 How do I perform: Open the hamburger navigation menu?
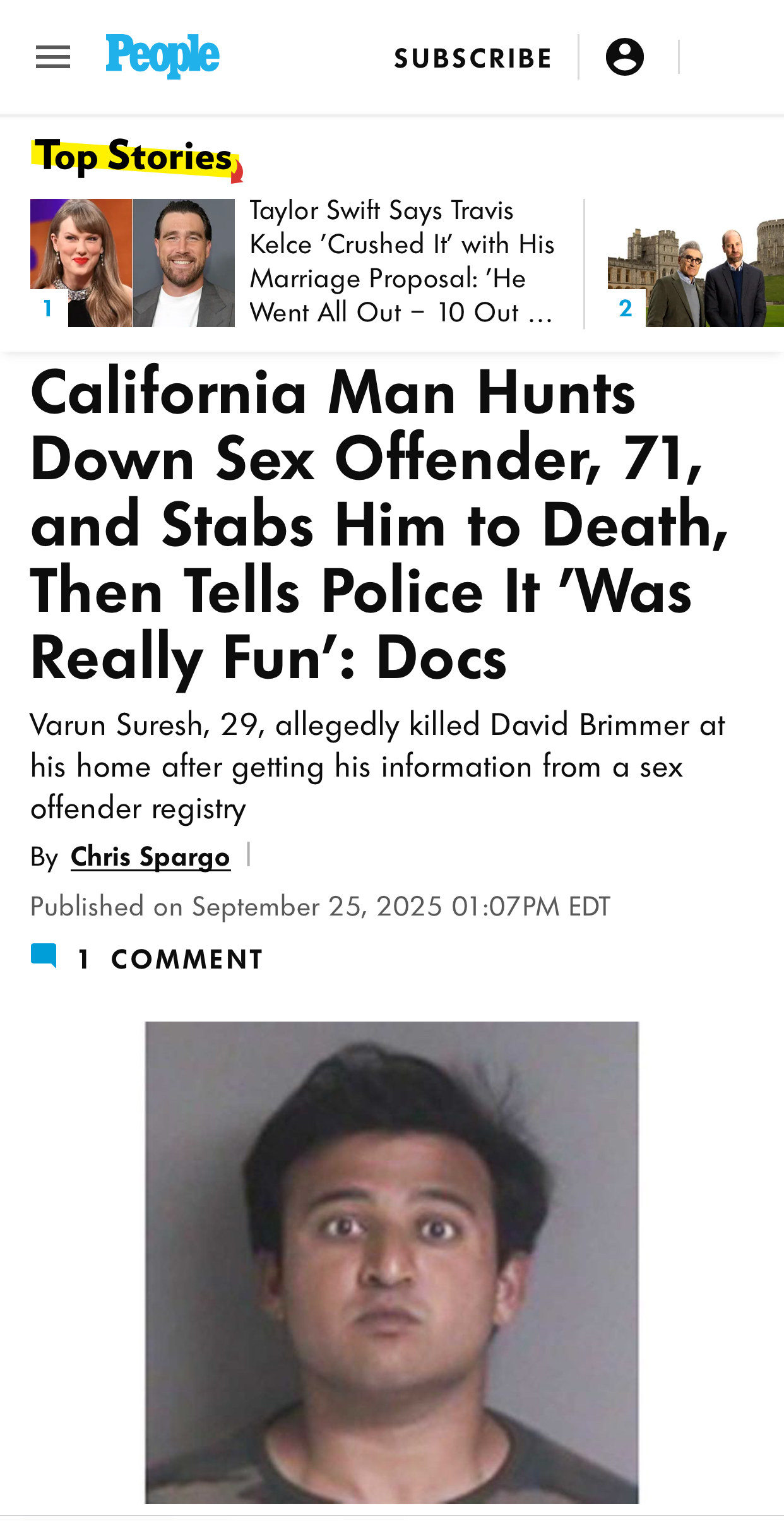53,57
